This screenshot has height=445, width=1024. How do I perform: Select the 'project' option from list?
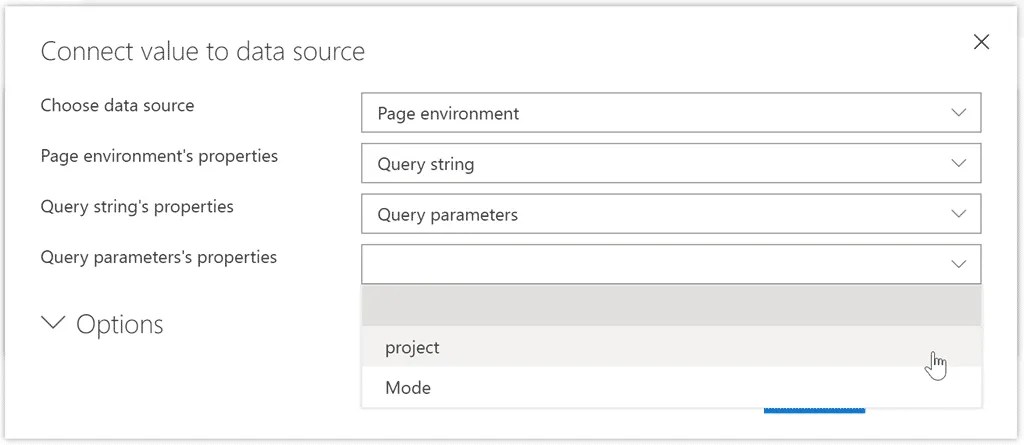[413, 348]
